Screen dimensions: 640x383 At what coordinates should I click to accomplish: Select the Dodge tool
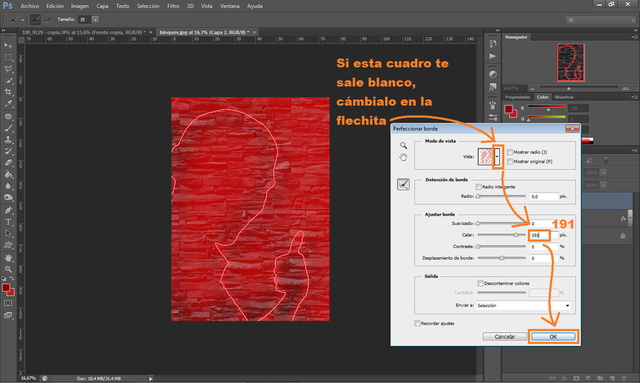click(x=8, y=198)
